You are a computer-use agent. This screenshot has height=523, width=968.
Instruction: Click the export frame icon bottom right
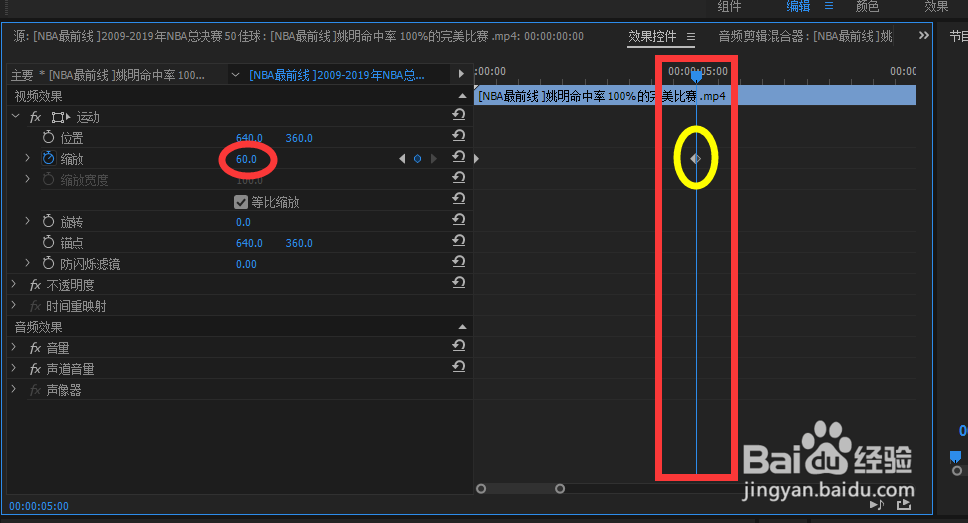904,504
